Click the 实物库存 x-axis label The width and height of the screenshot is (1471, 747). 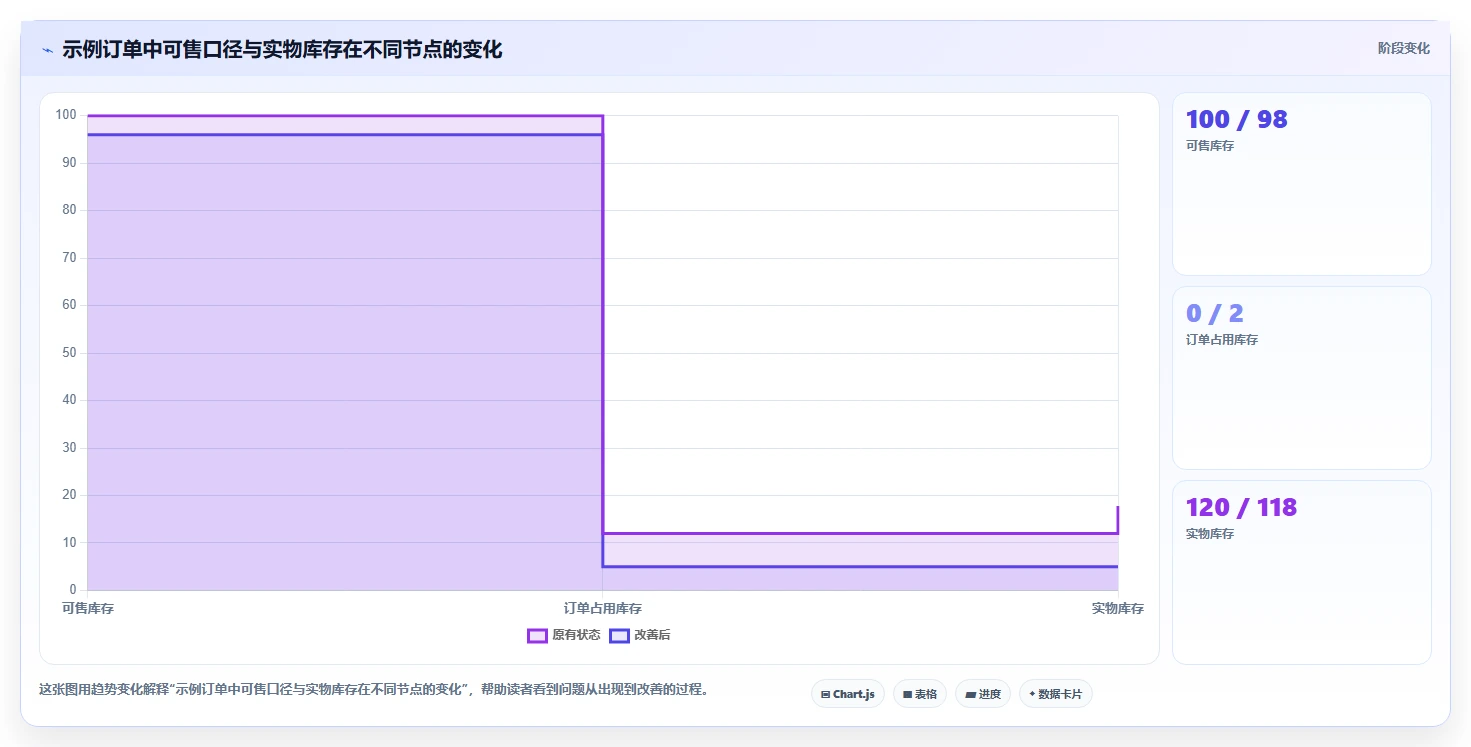click(x=1118, y=608)
